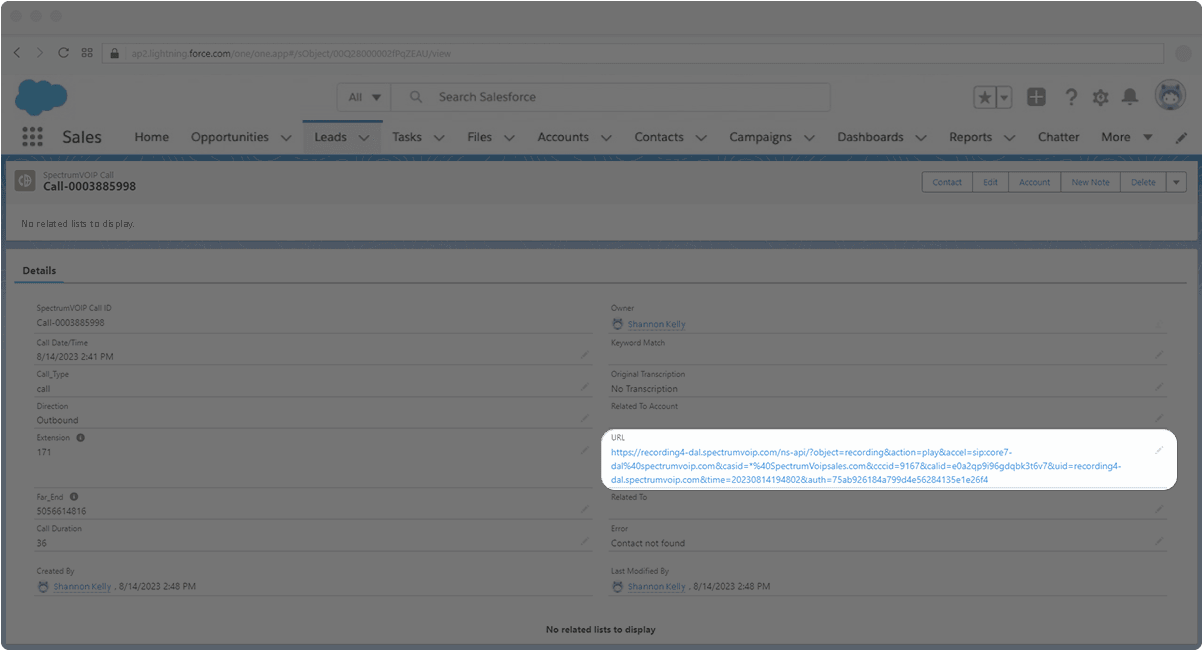This screenshot has height=651, width=1203.
Task: Open Setup via the gear icon
Action: (x=1100, y=97)
